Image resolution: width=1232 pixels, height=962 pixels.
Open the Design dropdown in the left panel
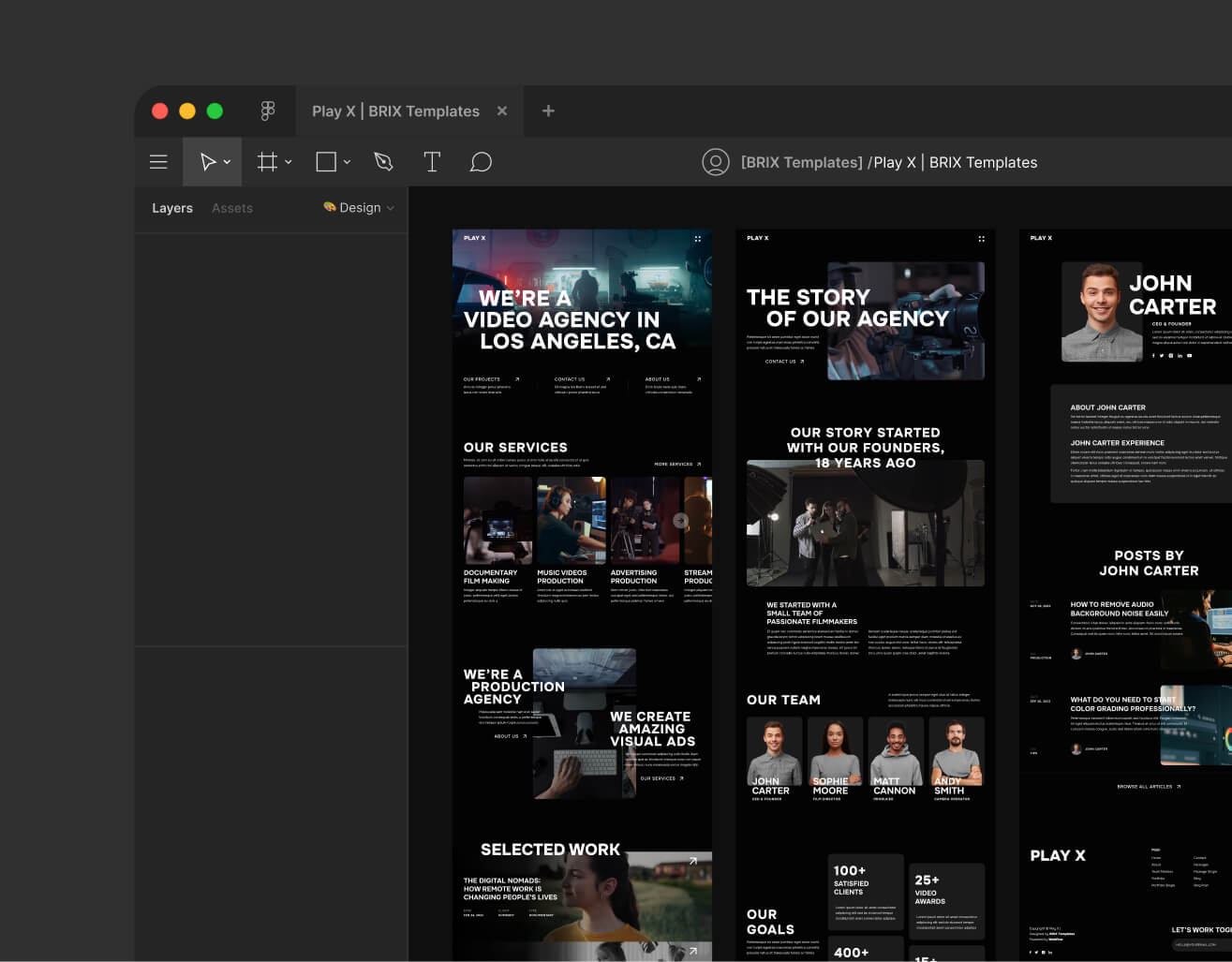(x=359, y=208)
